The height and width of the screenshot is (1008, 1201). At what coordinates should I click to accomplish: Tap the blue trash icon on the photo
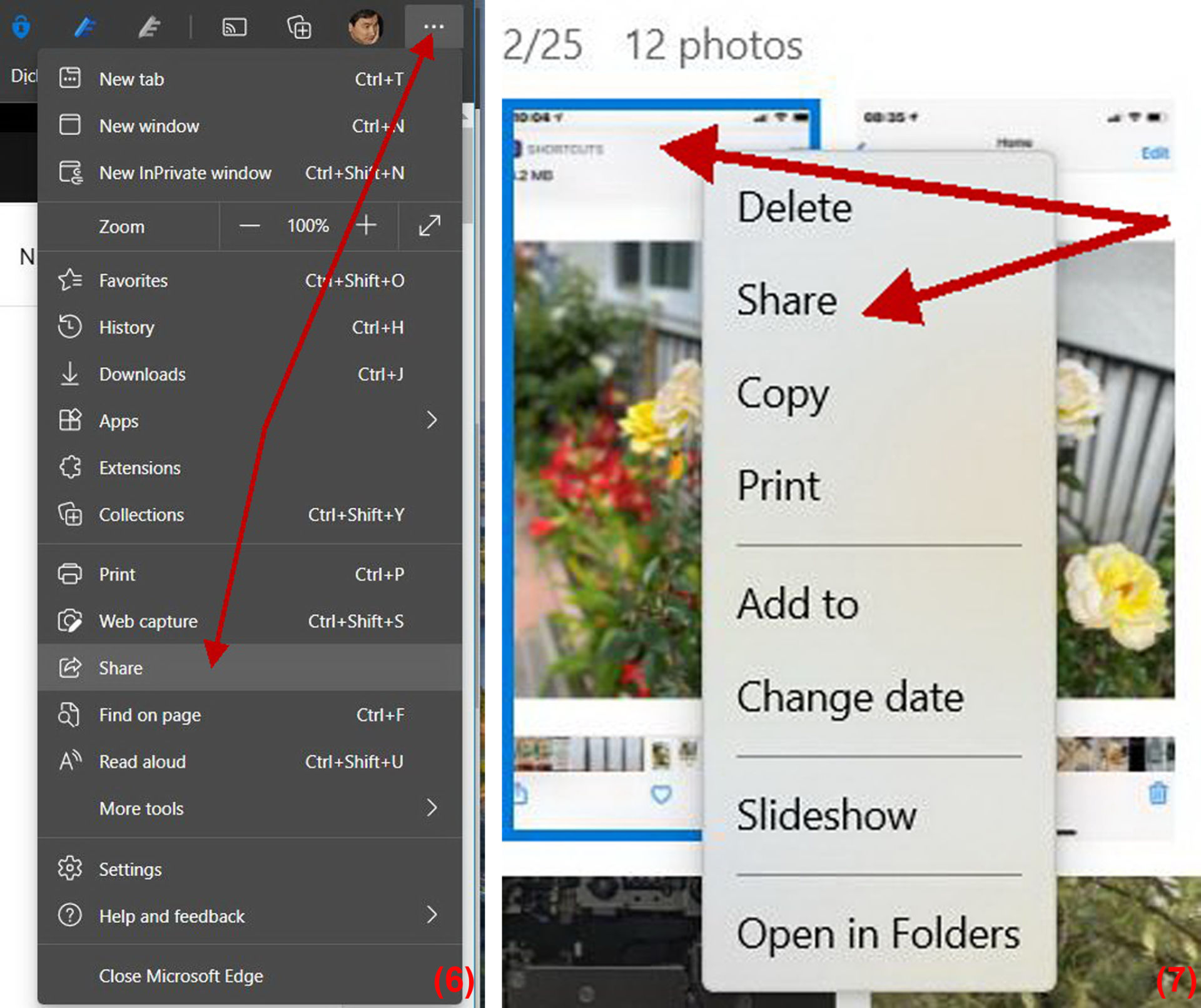[x=1158, y=793]
